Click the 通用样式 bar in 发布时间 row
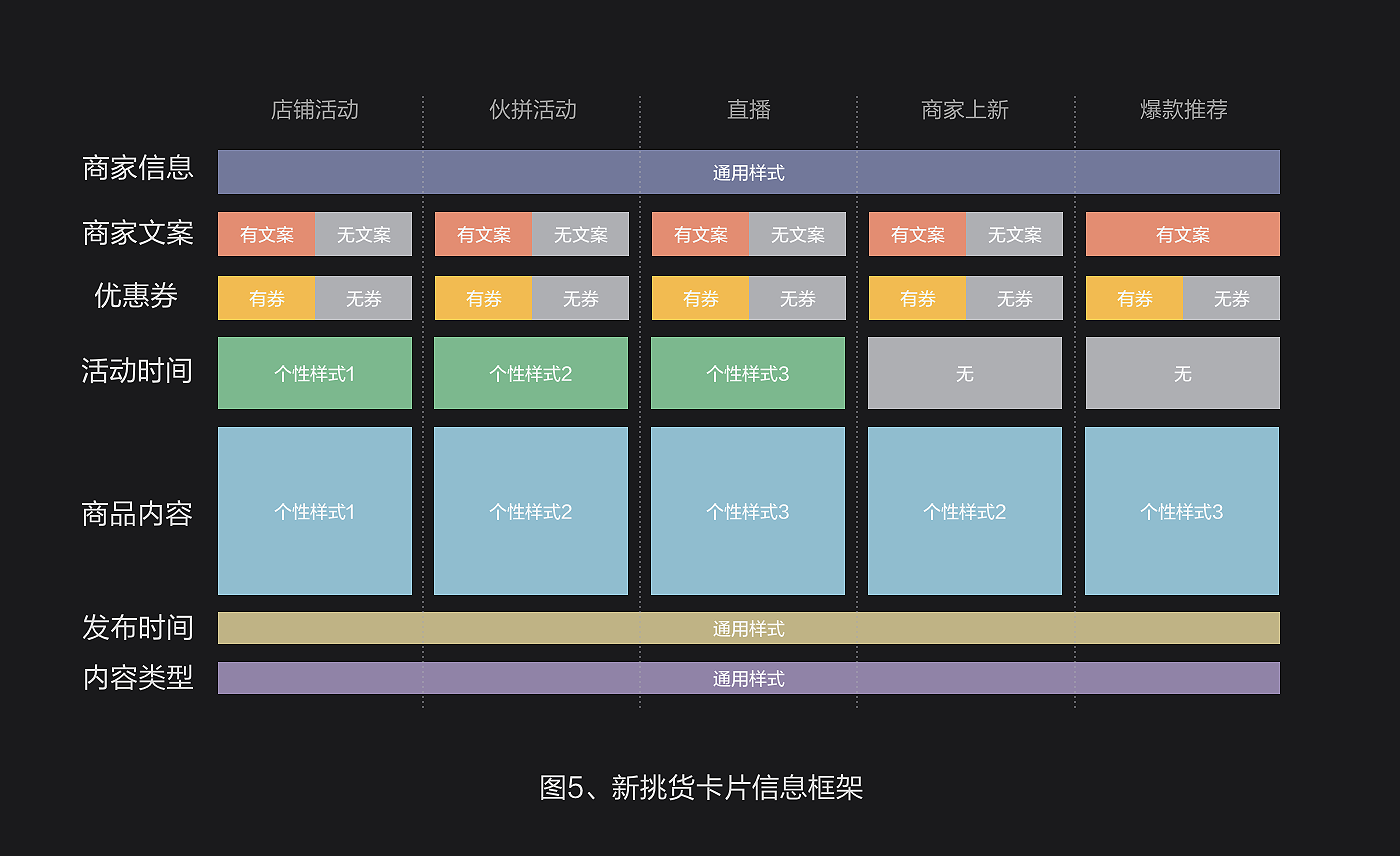 [x=749, y=628]
